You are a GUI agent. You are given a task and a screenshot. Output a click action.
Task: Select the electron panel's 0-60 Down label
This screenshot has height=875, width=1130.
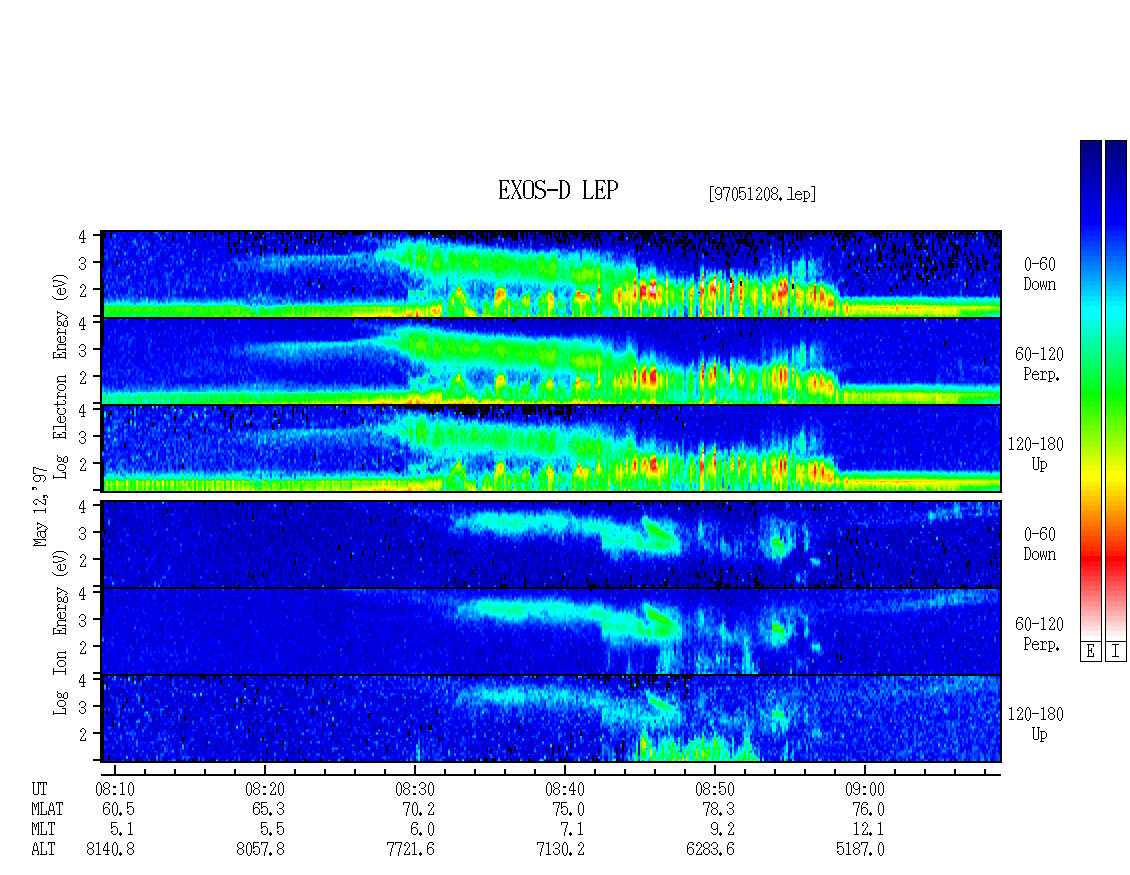1039,275
